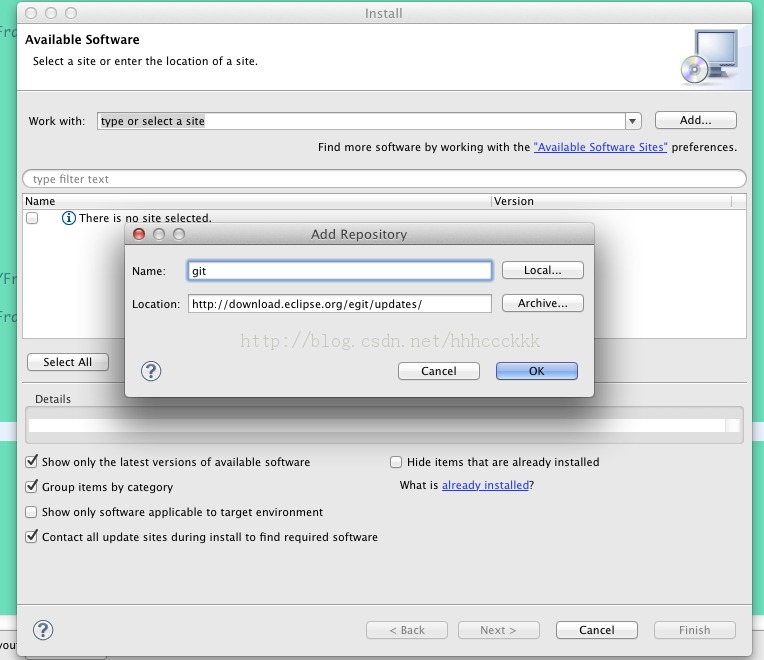Expand the Work with site dropdown arrow
Viewport: 764px width, 660px height.
(632, 121)
